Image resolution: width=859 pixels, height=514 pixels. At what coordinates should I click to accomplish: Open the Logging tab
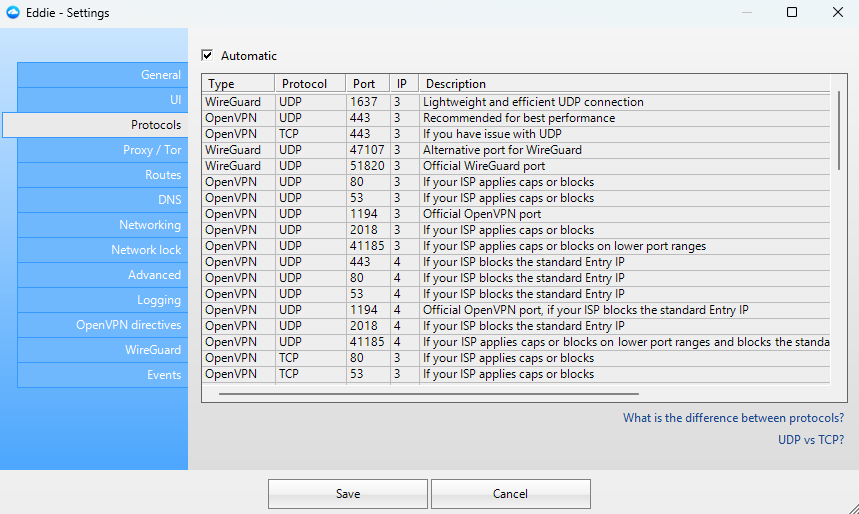(102, 300)
